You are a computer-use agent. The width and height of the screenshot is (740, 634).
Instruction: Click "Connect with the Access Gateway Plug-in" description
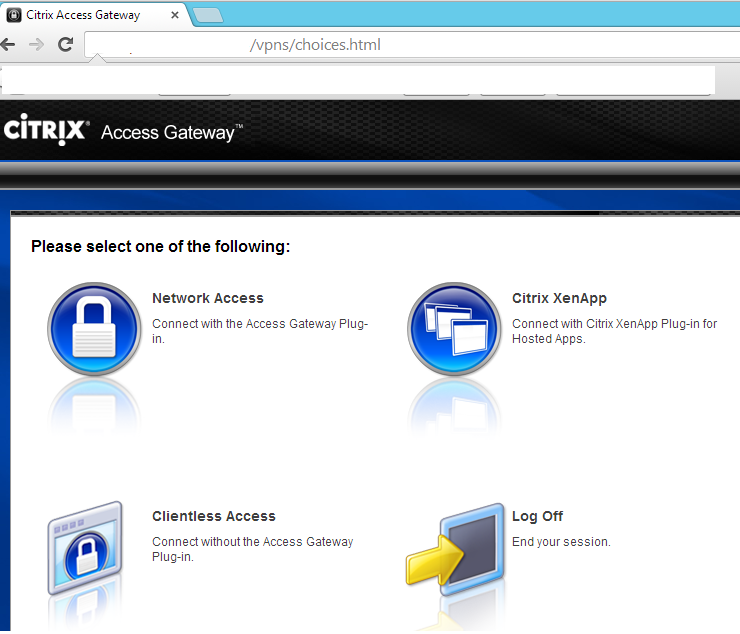click(x=260, y=331)
